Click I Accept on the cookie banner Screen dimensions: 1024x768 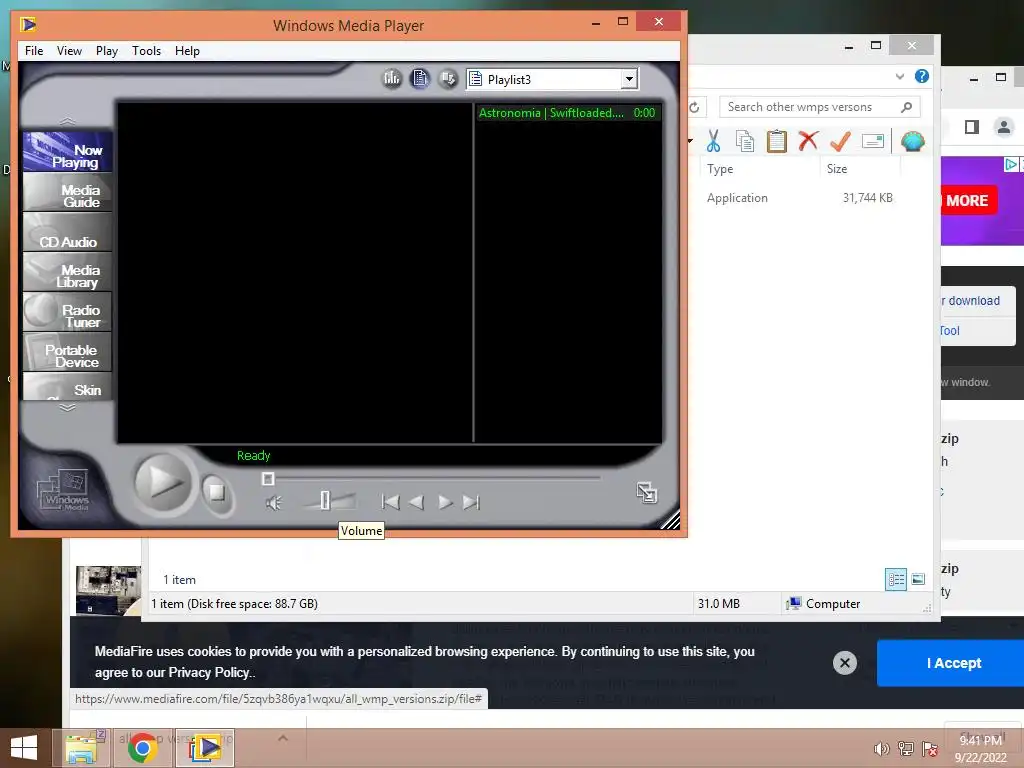(953, 663)
